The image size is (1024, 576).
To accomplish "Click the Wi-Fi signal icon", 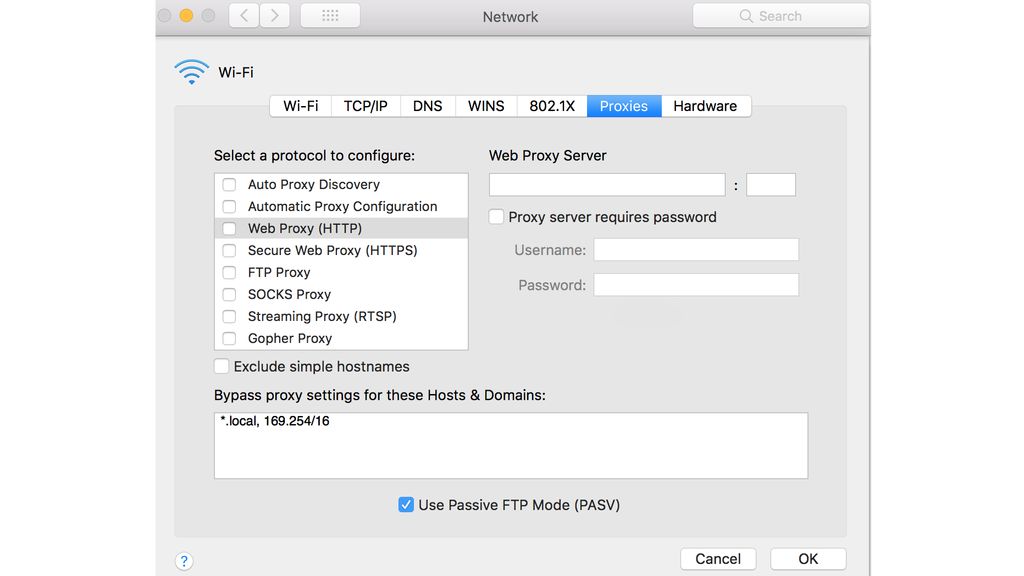I will click(191, 72).
